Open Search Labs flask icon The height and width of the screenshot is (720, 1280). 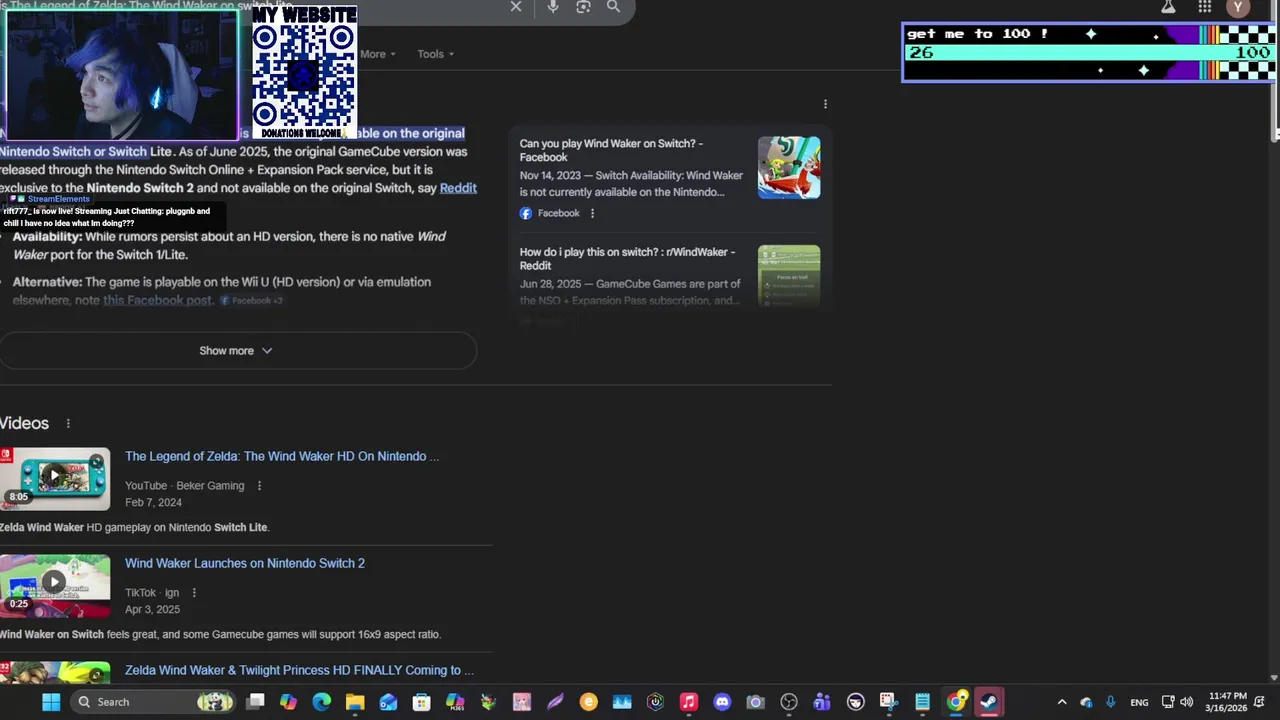tap(1167, 7)
